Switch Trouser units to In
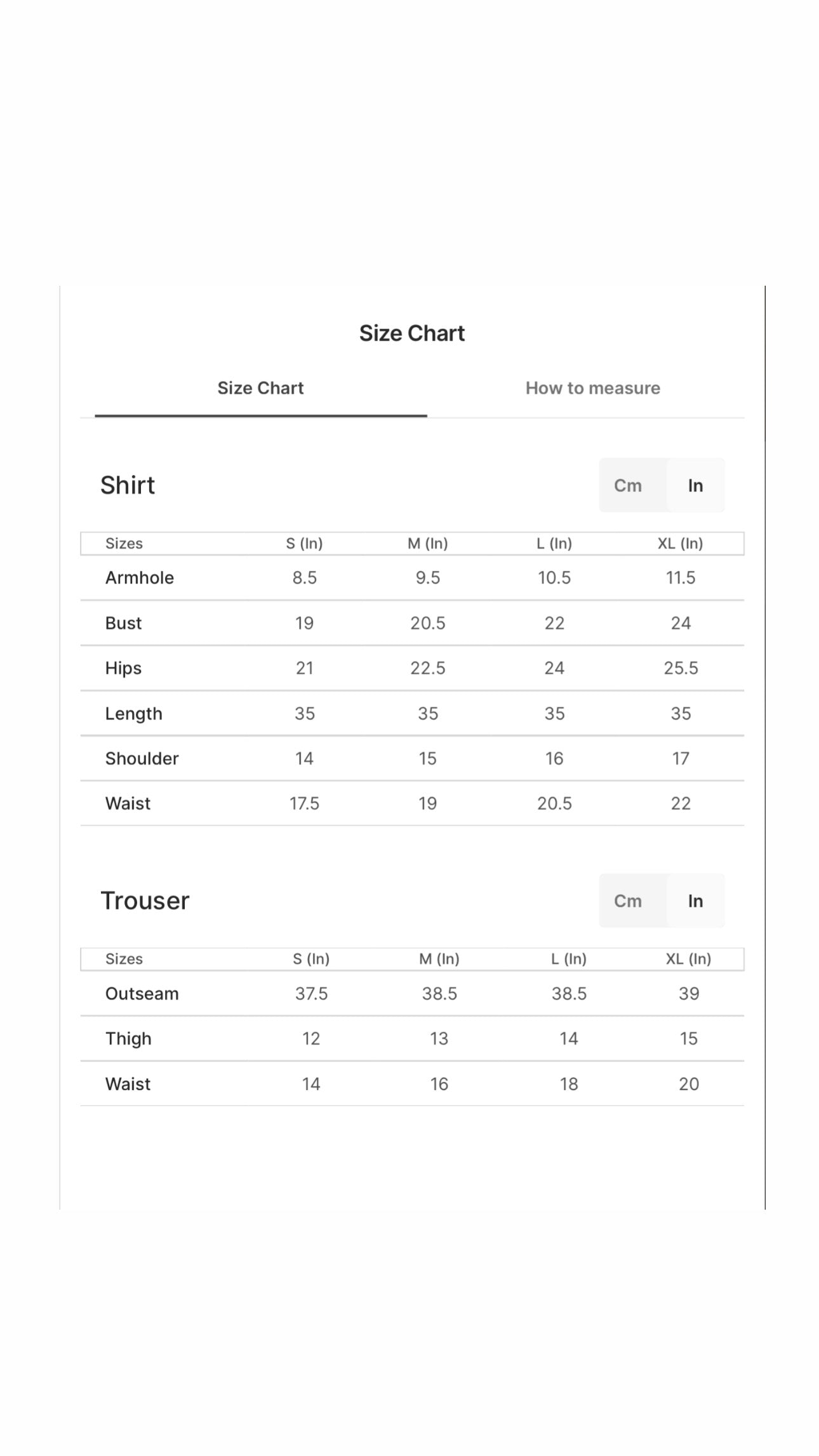The image size is (819, 1456). tap(695, 900)
